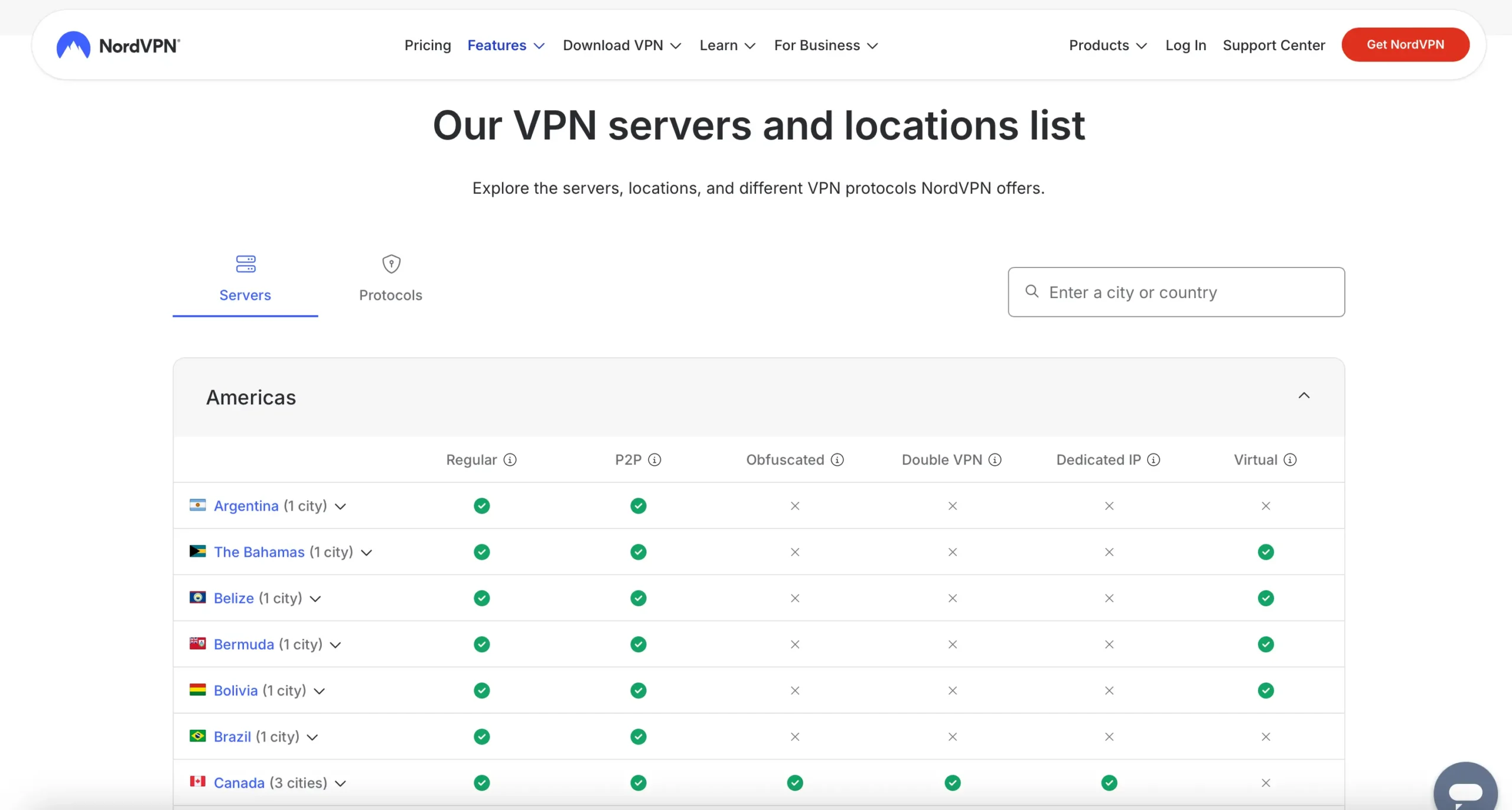Open the Bolivia country link
The image size is (1512, 810).
236,690
